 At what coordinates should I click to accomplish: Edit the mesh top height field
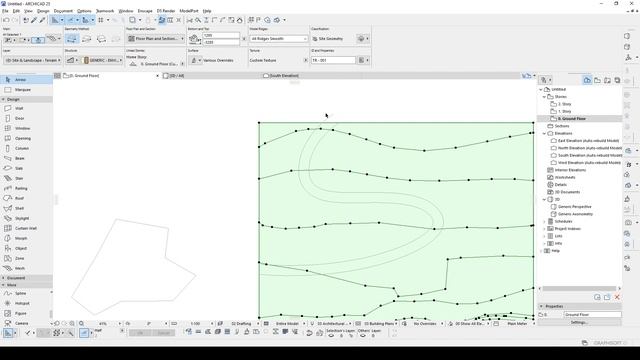point(221,36)
